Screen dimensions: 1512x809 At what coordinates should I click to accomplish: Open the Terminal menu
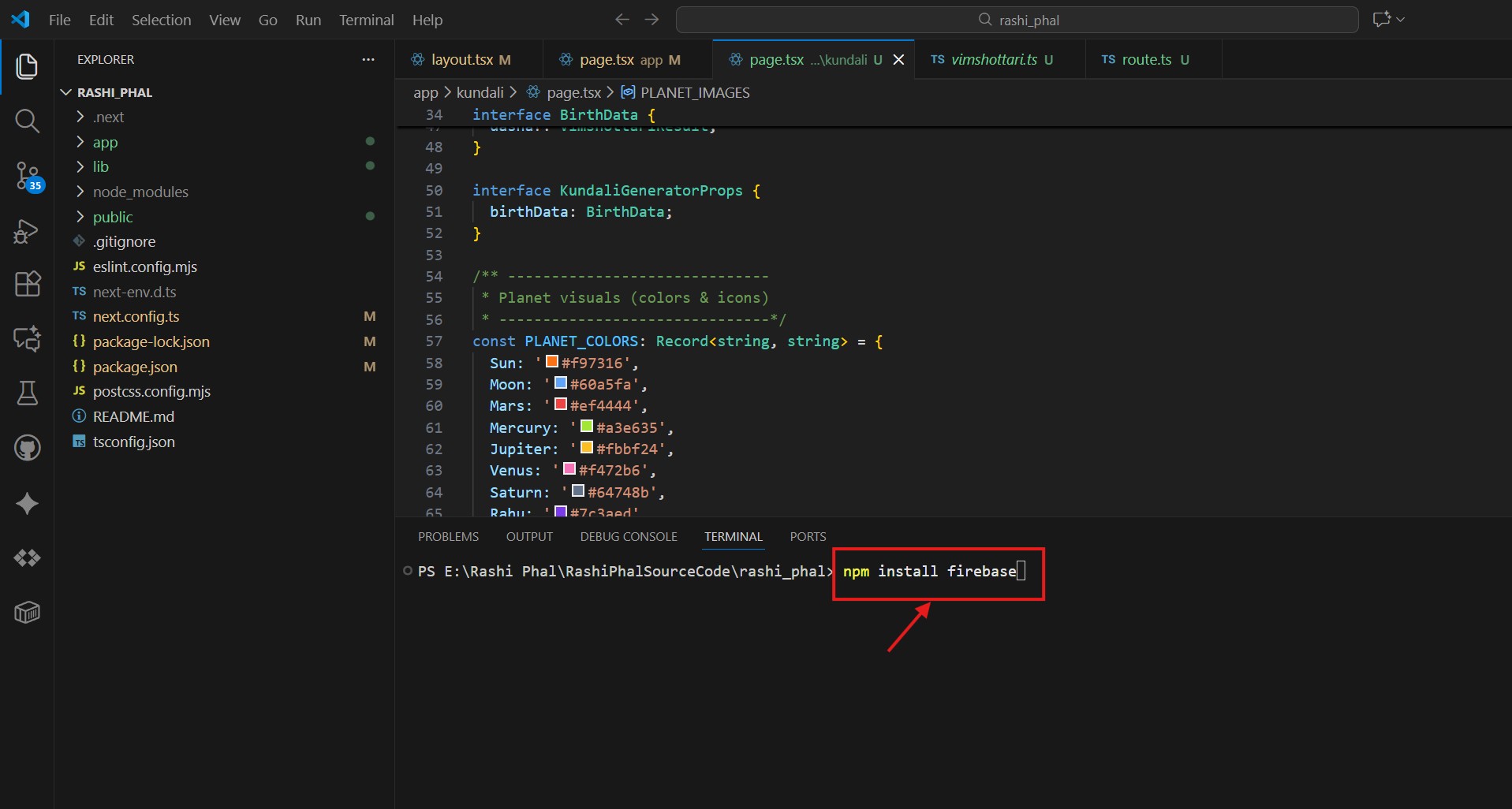tap(366, 20)
